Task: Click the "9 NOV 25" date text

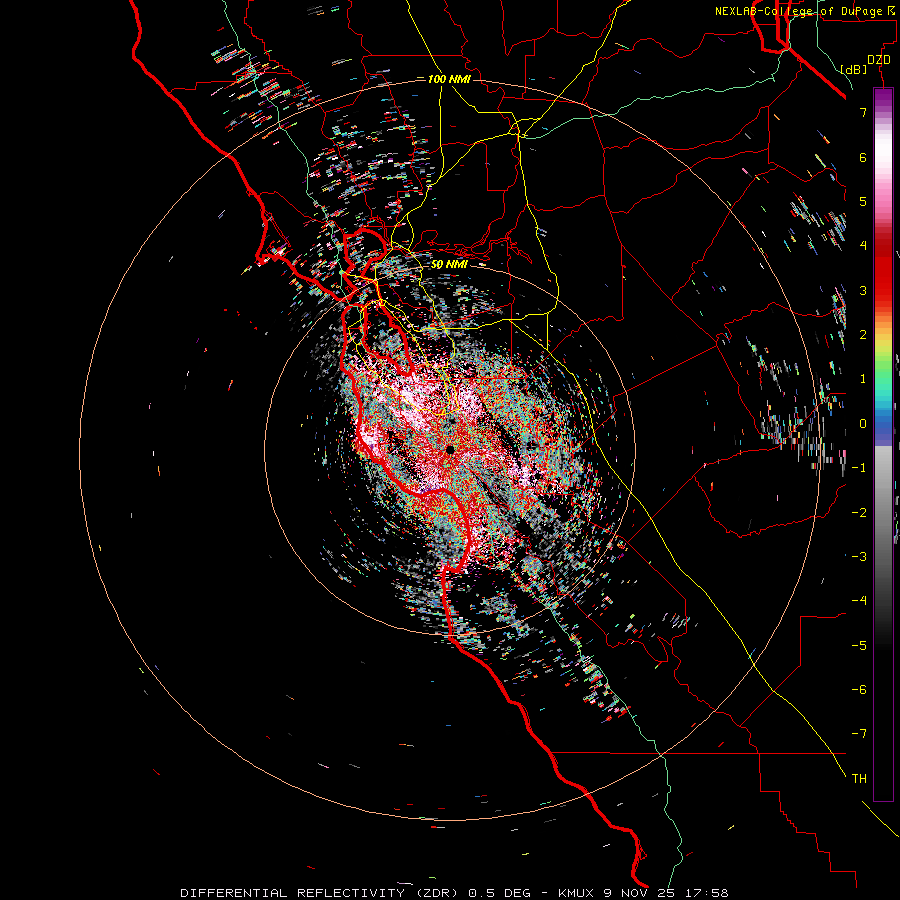Action: tap(639, 893)
